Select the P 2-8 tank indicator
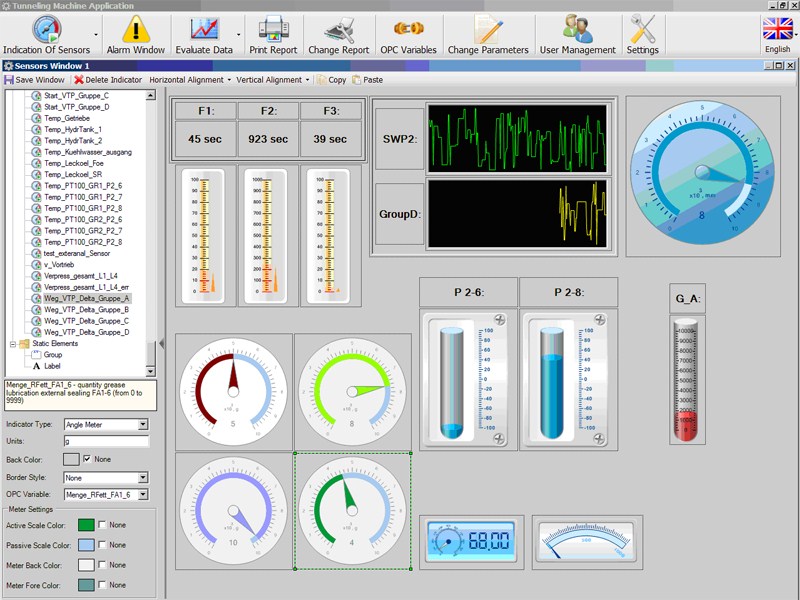Image resolution: width=800 pixels, height=600 pixels. [x=568, y=379]
